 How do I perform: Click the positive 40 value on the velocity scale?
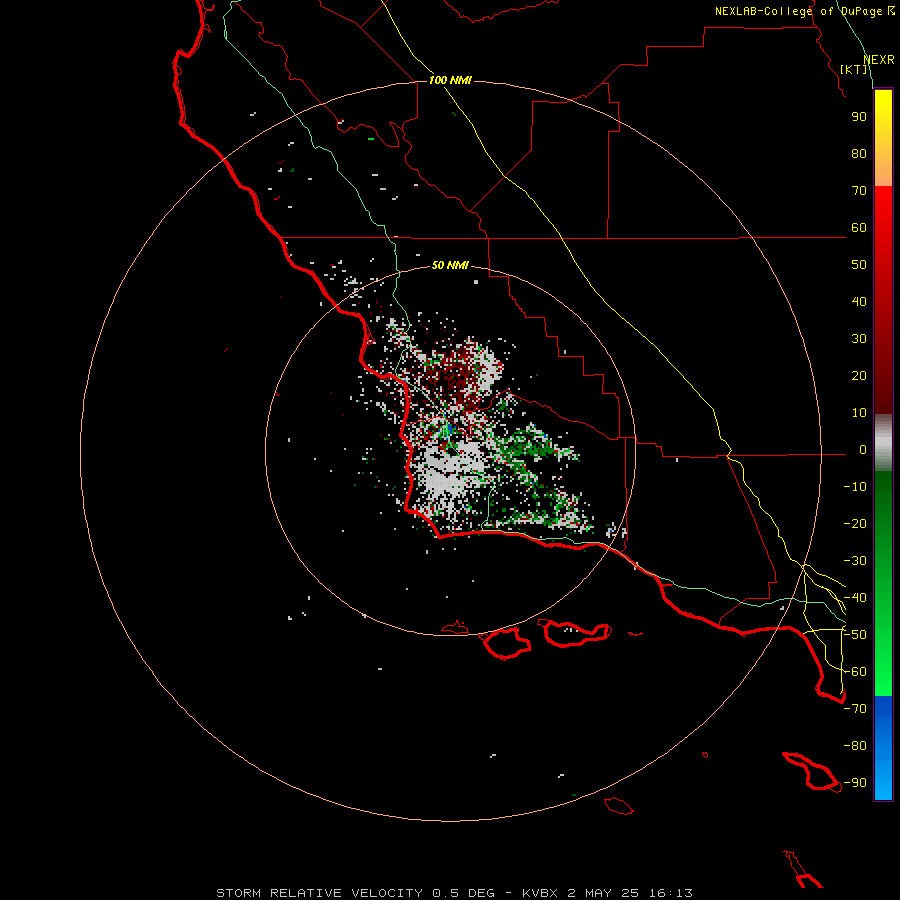(859, 301)
